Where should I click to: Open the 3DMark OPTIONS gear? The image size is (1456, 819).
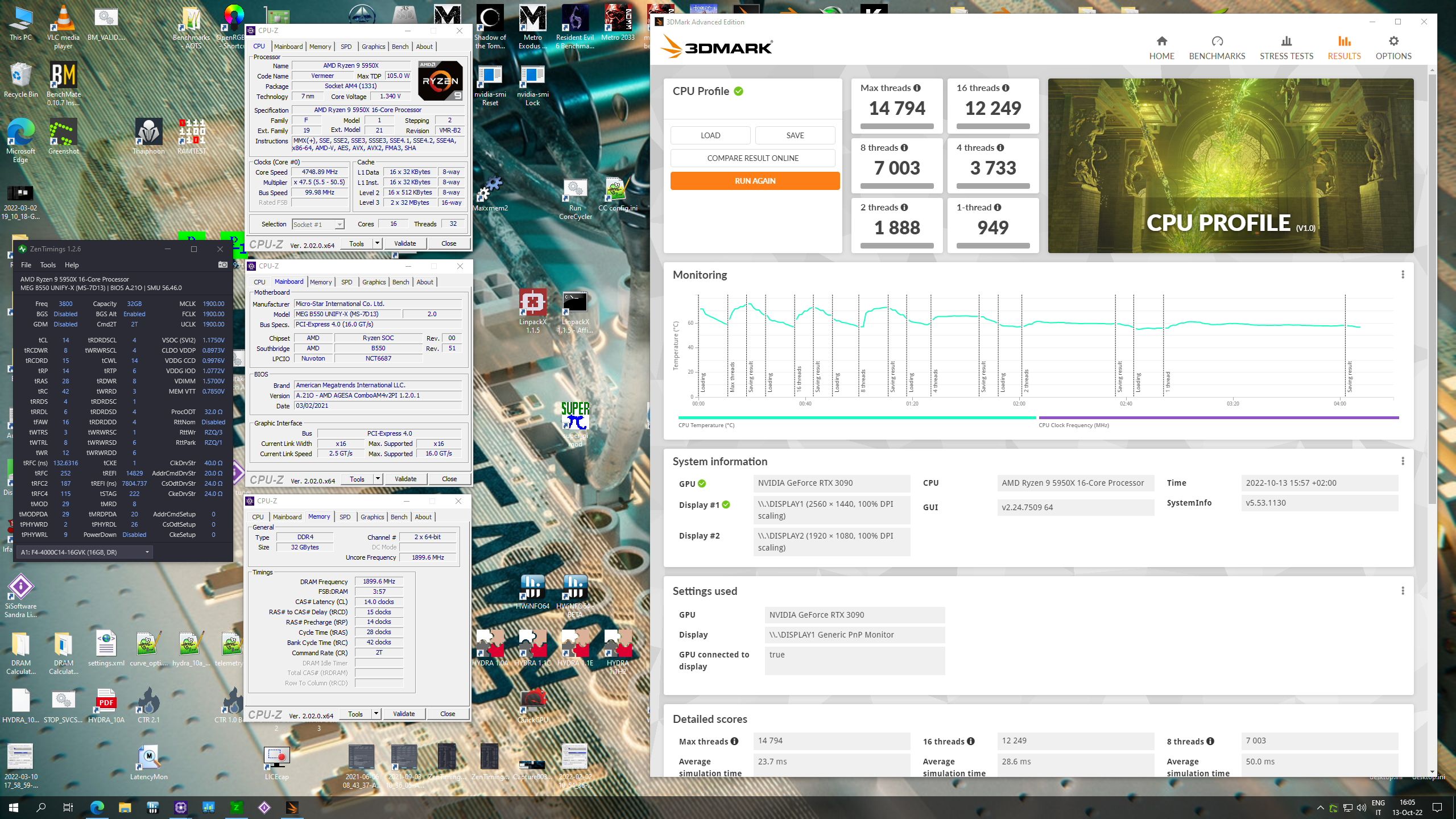(1393, 48)
